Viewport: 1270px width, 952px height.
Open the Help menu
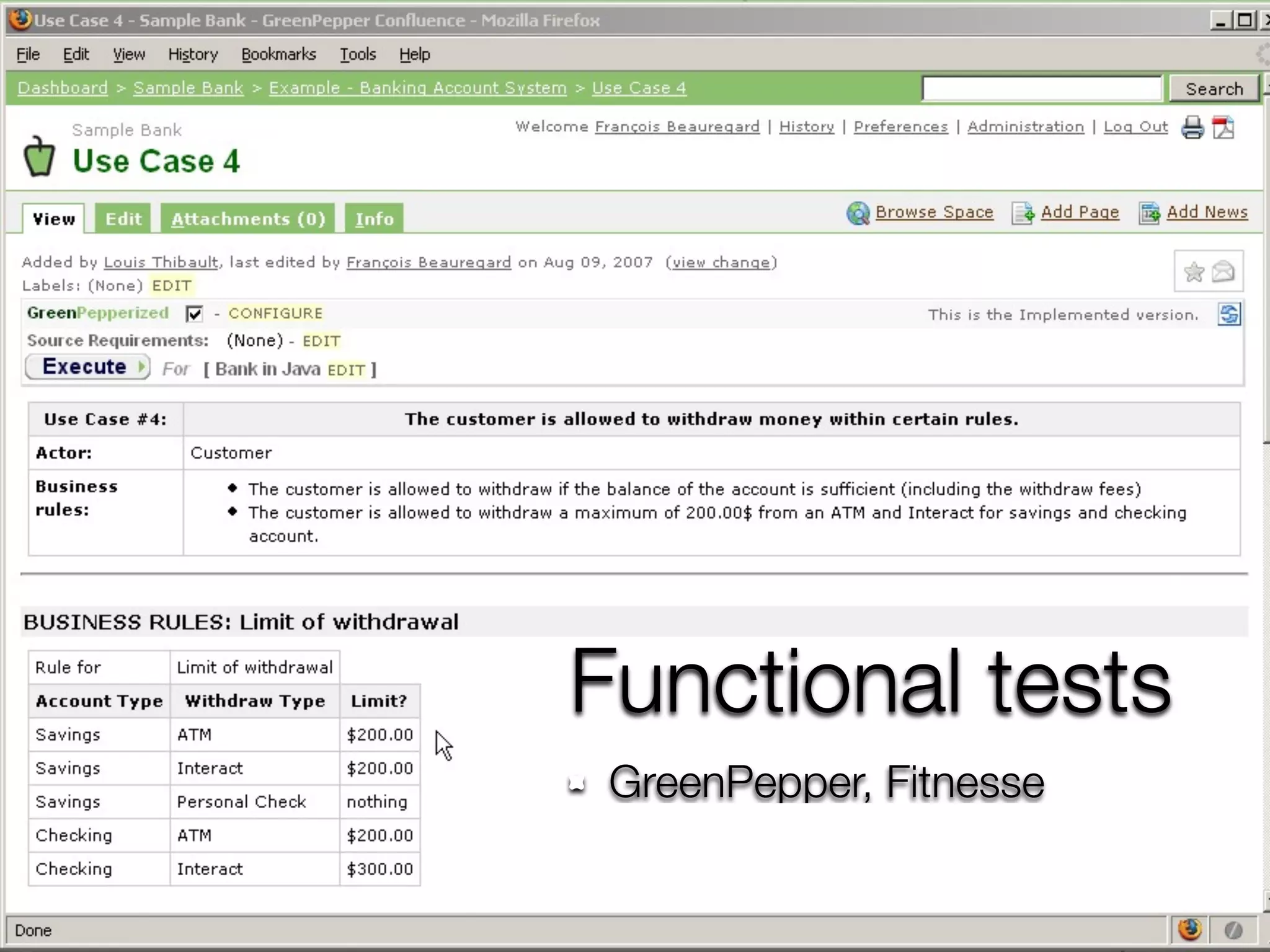click(x=414, y=55)
